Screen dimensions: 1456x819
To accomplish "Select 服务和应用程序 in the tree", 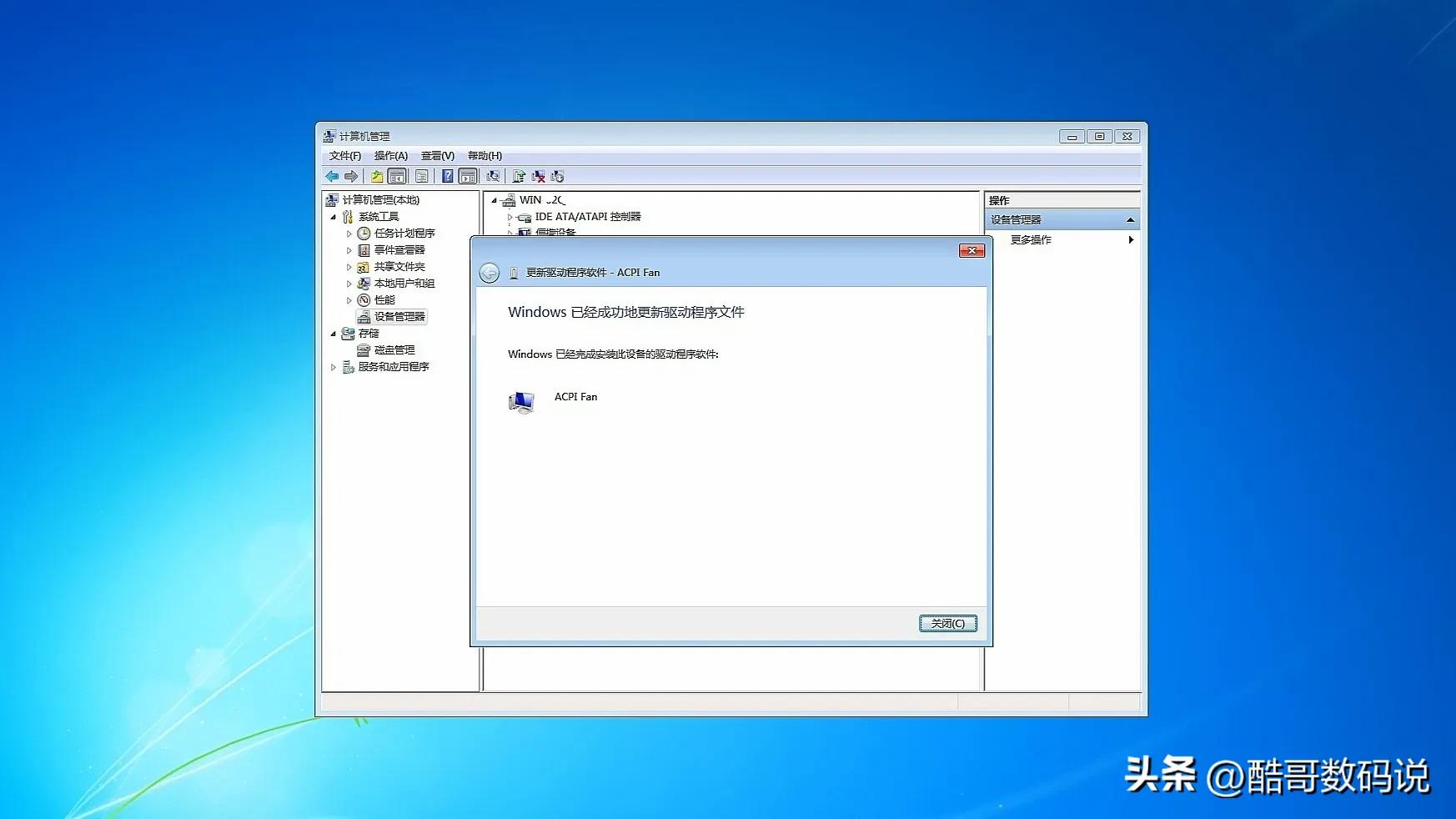I will point(394,367).
